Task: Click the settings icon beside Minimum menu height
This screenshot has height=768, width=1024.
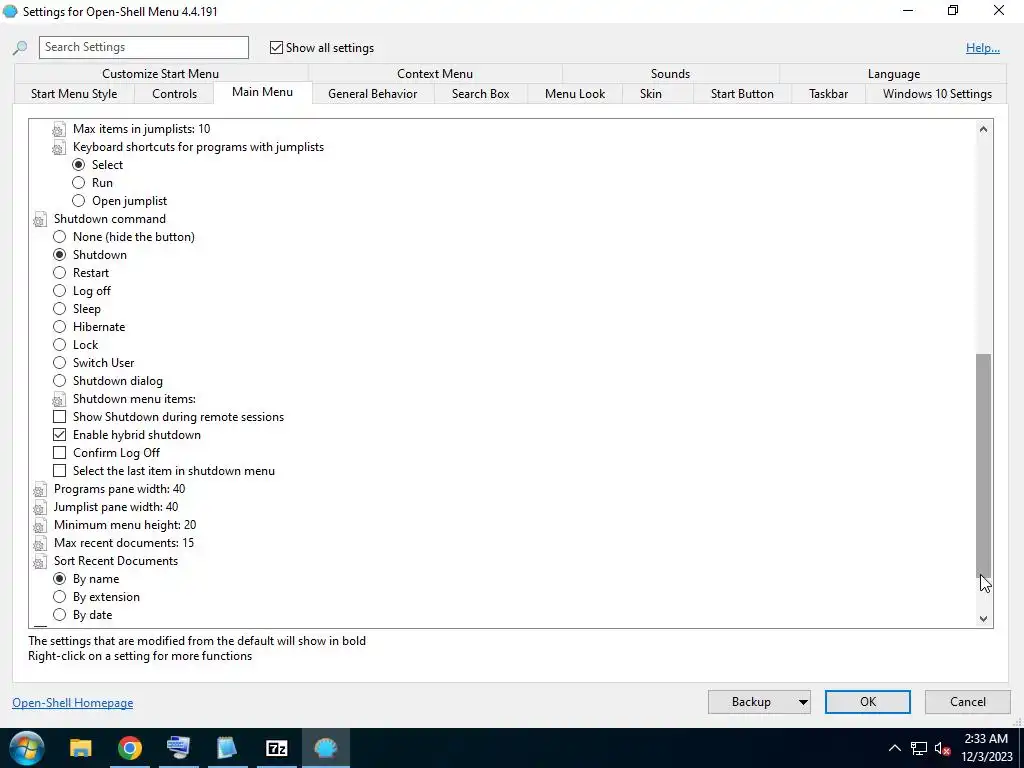Action: click(40, 525)
